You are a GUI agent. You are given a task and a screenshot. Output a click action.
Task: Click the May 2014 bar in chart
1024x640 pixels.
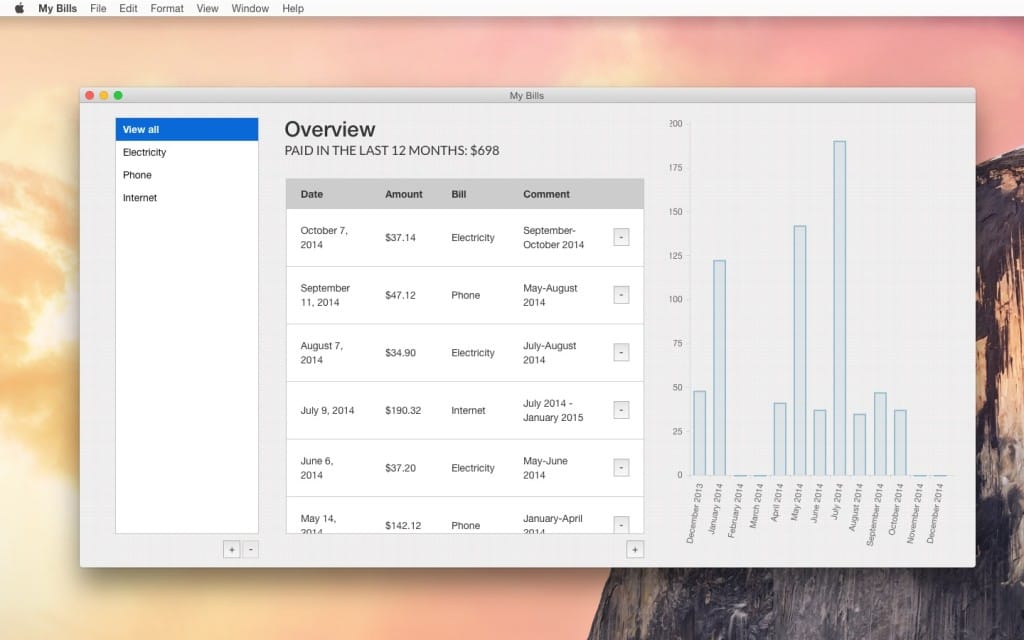(799, 351)
